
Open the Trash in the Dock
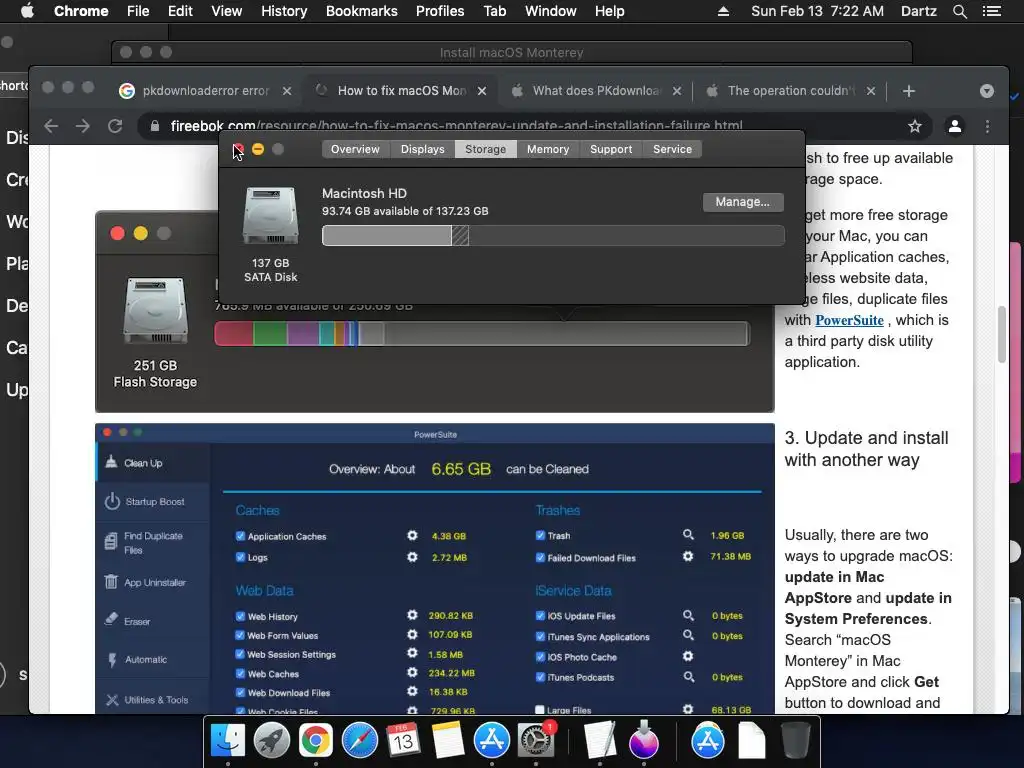795,741
